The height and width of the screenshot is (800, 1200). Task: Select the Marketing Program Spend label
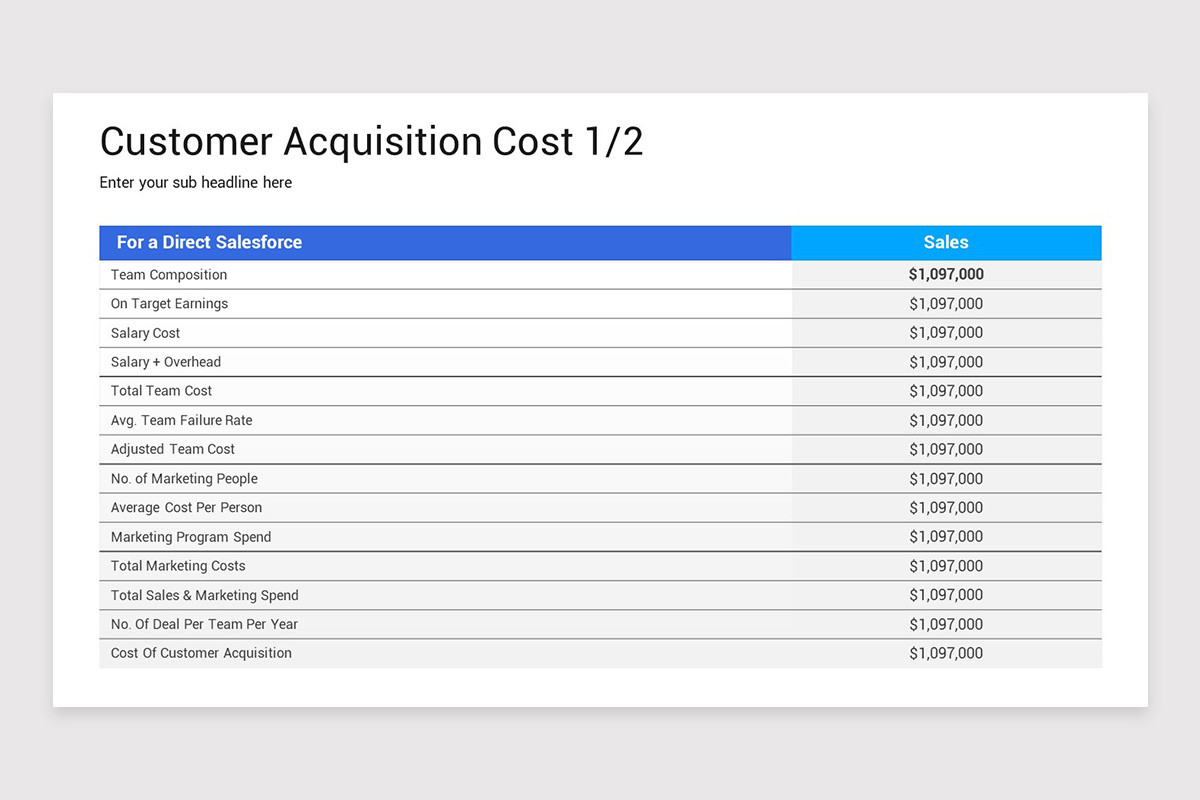(191, 537)
